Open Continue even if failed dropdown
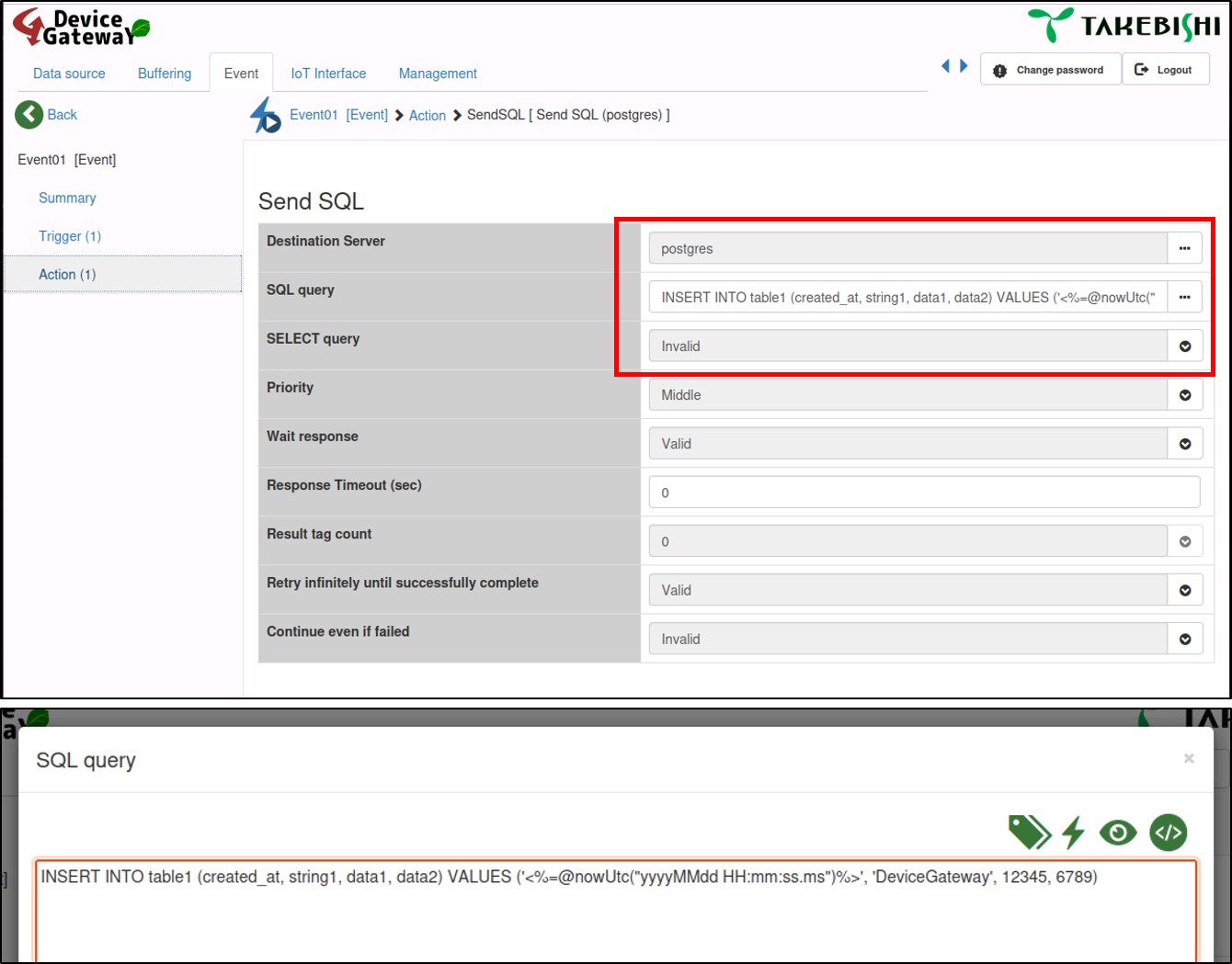Image resolution: width=1232 pixels, height=964 pixels. coord(1184,639)
